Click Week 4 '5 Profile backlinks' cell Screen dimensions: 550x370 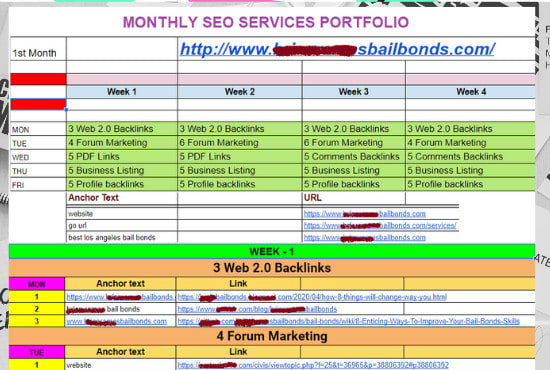[471, 184]
